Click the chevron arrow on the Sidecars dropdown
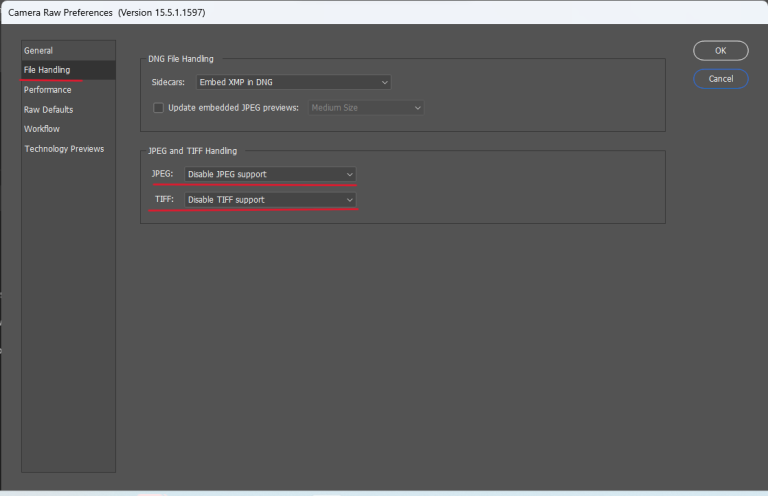Image resolution: width=768 pixels, height=496 pixels. [384, 82]
